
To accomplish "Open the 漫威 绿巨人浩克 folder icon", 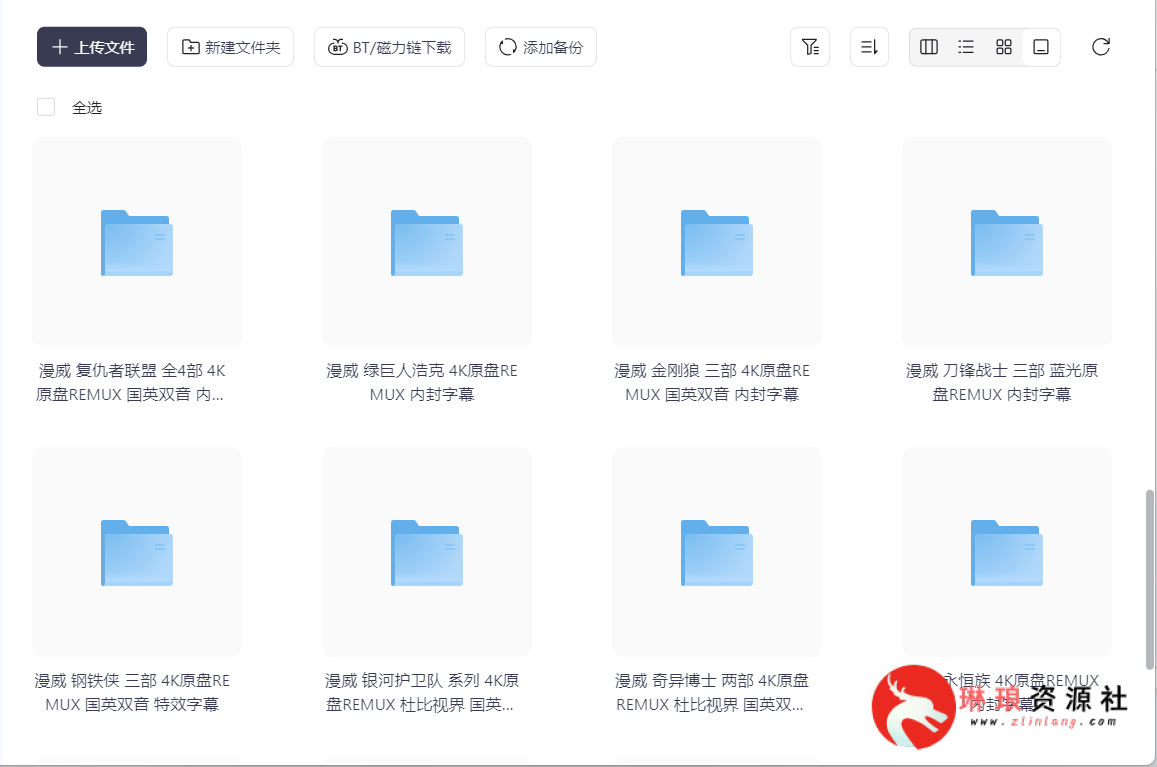I will click(x=427, y=242).
